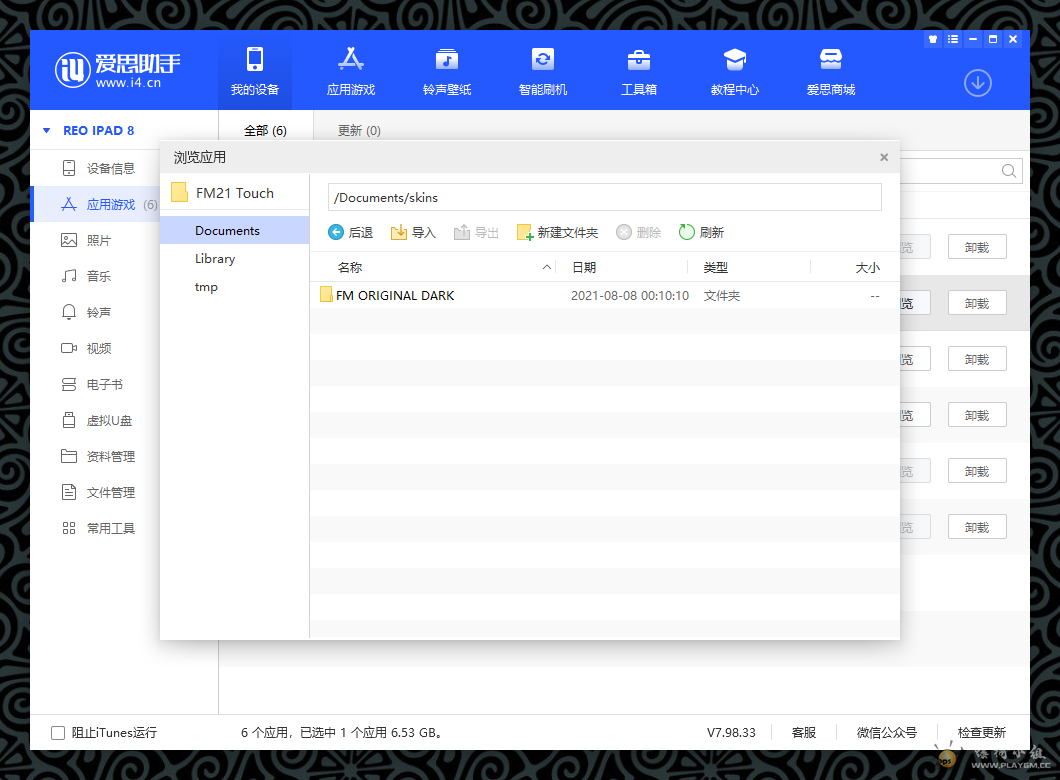Refresh the file list with 刷新
1060x780 pixels.
click(x=701, y=232)
